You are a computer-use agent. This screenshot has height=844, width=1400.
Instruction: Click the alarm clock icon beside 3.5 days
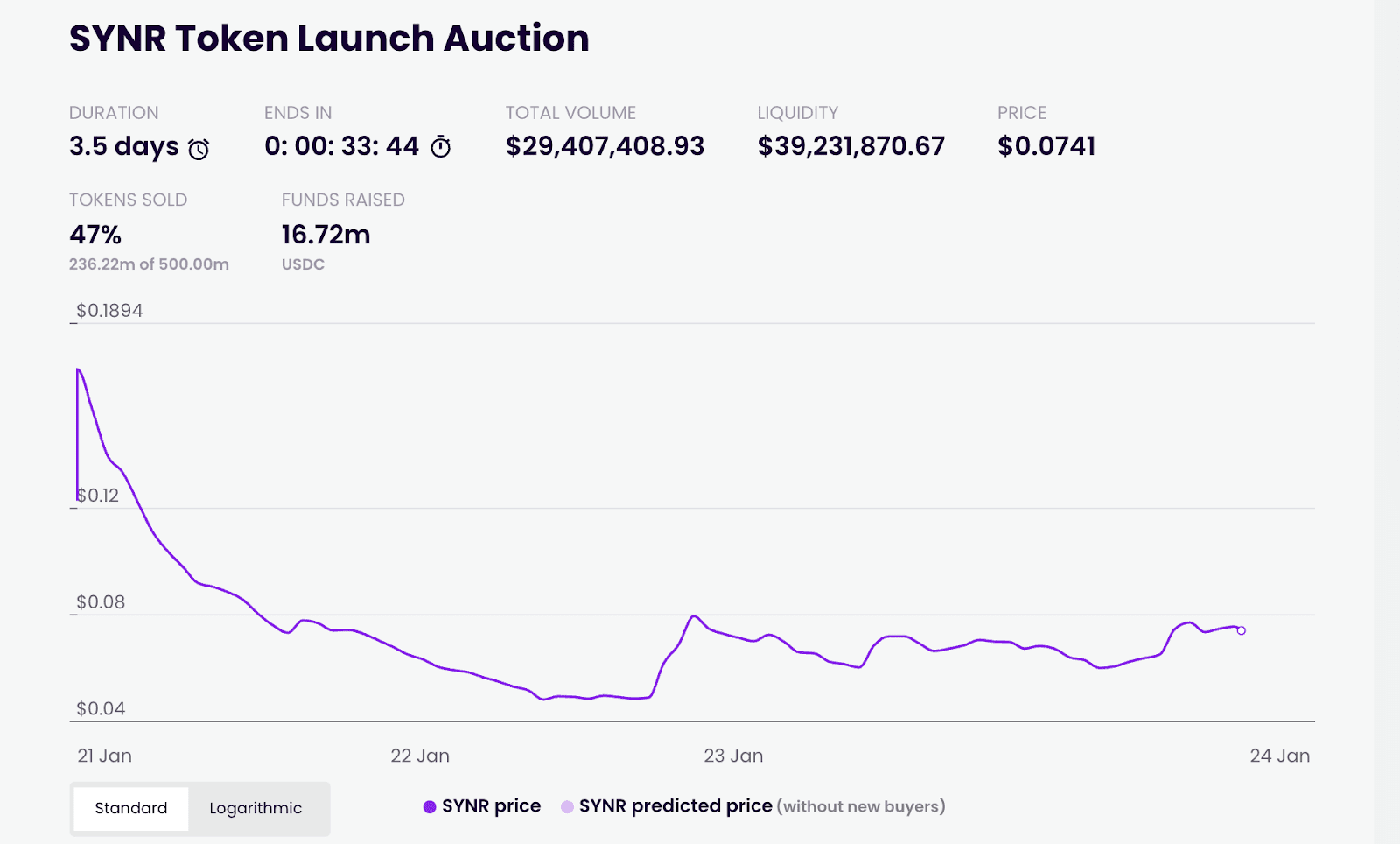[199, 149]
